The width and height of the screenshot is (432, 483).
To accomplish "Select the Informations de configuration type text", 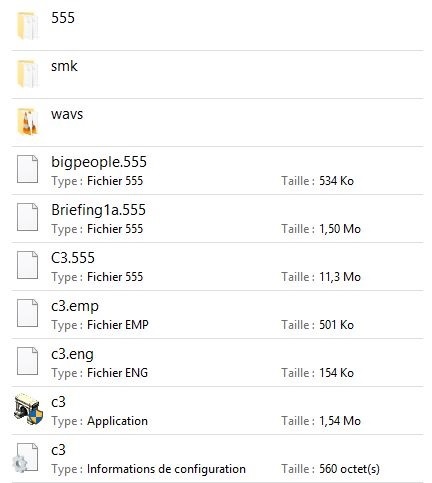I will pyautogui.click(x=166, y=469).
